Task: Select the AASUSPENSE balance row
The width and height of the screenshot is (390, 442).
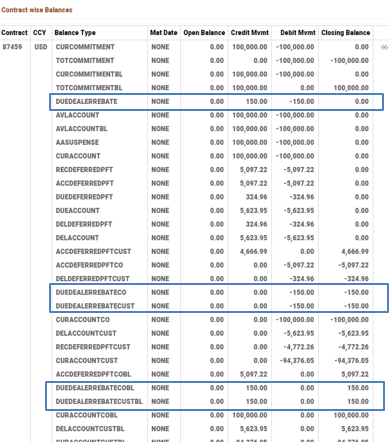Action: [212, 142]
